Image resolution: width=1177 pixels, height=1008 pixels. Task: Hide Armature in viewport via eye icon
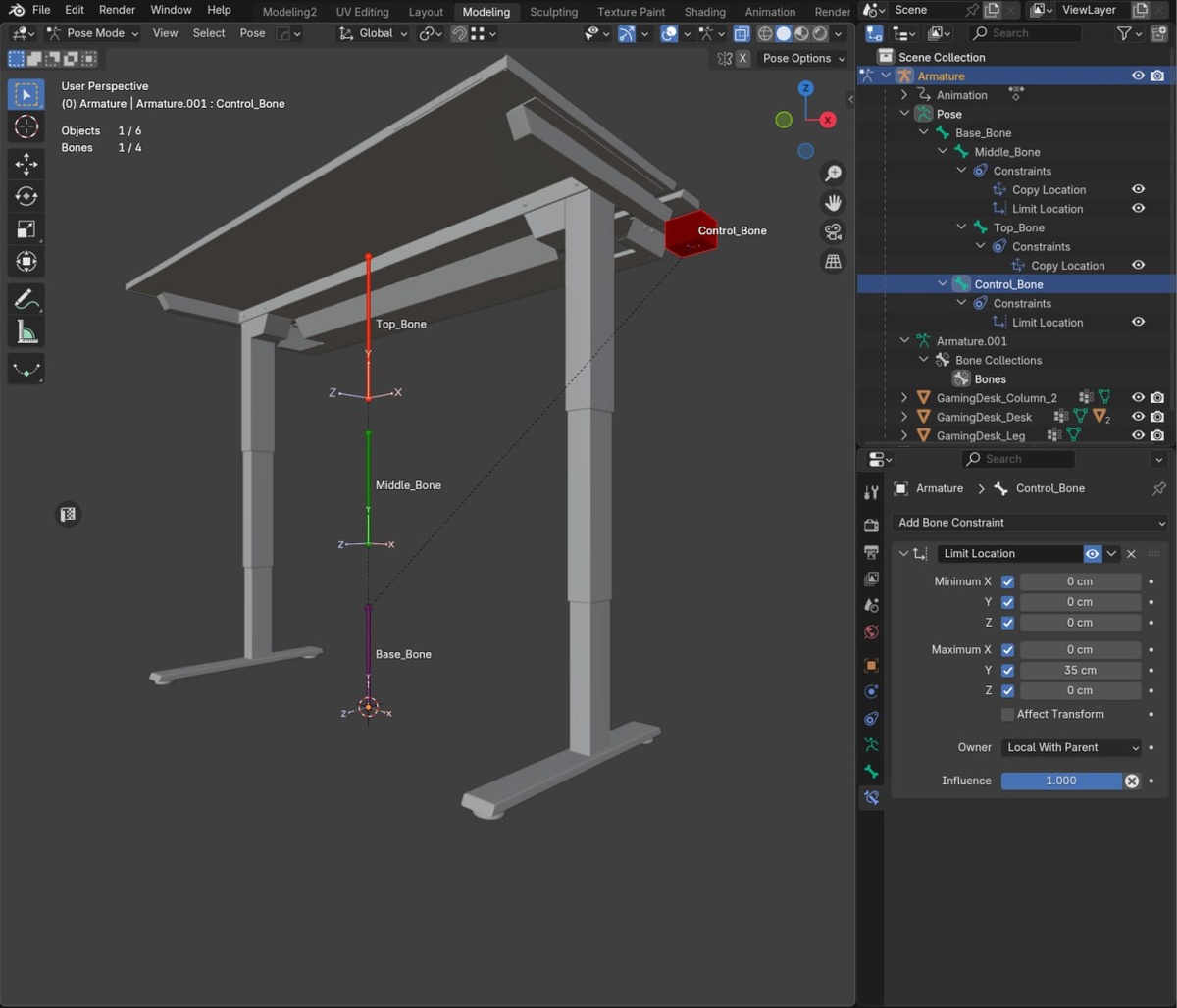point(1138,76)
